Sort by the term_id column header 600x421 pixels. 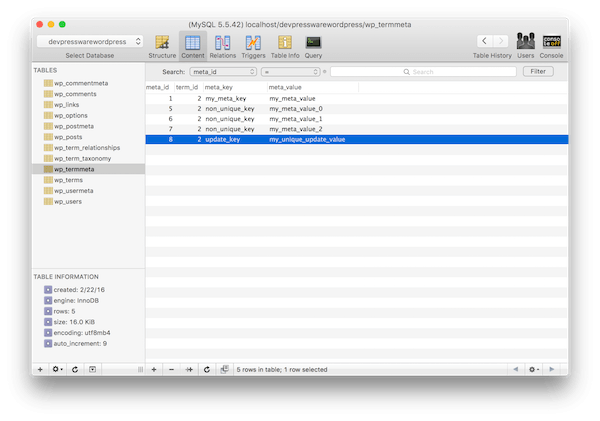coord(189,87)
